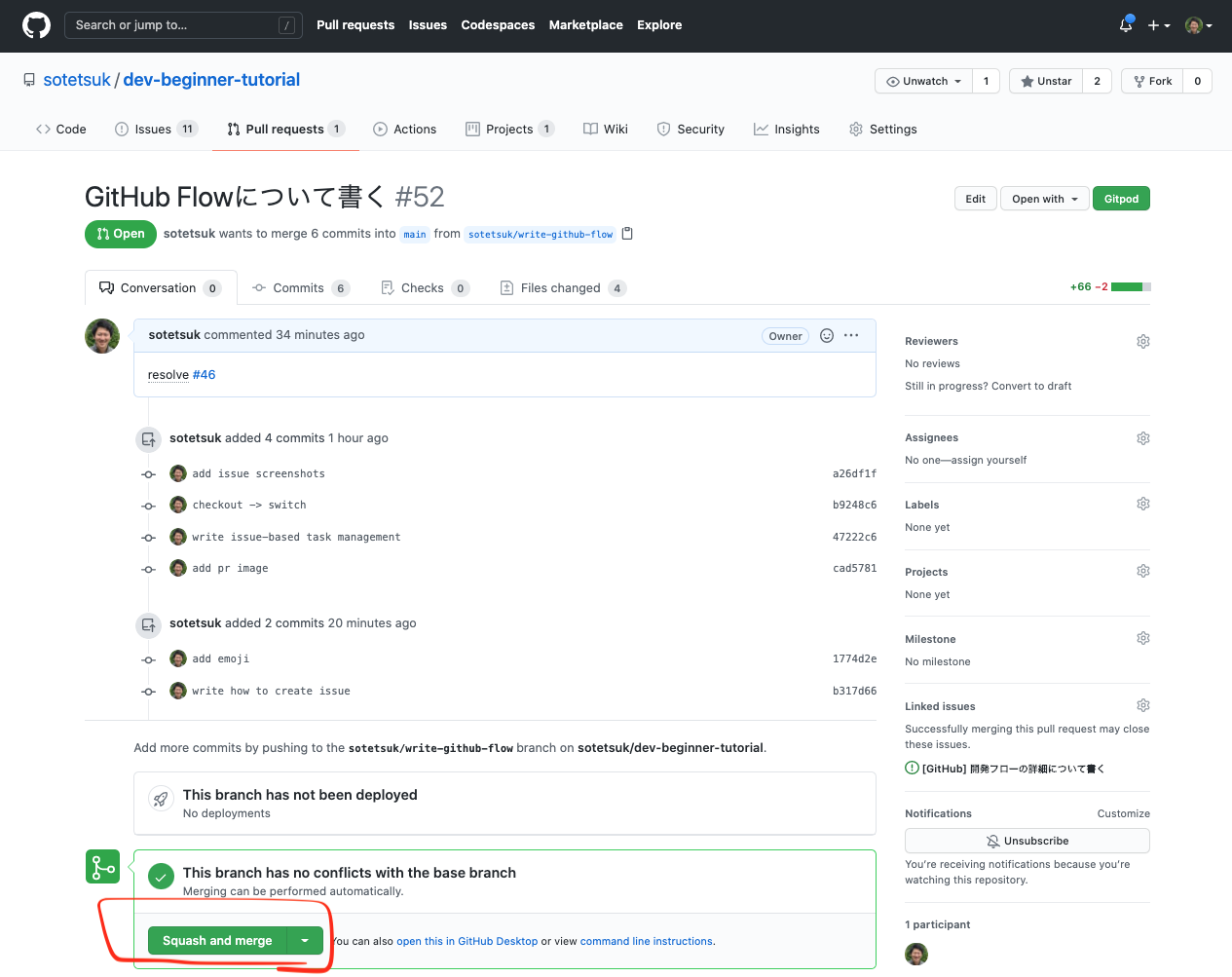Open commit a26df1f
Screen dimensions: 1232x977
[x=854, y=474]
